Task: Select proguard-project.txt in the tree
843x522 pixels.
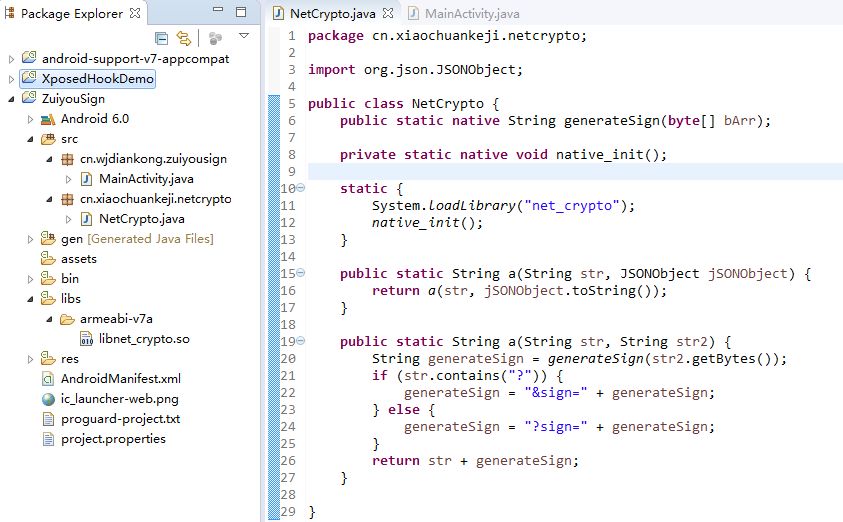Action: click(x=120, y=419)
